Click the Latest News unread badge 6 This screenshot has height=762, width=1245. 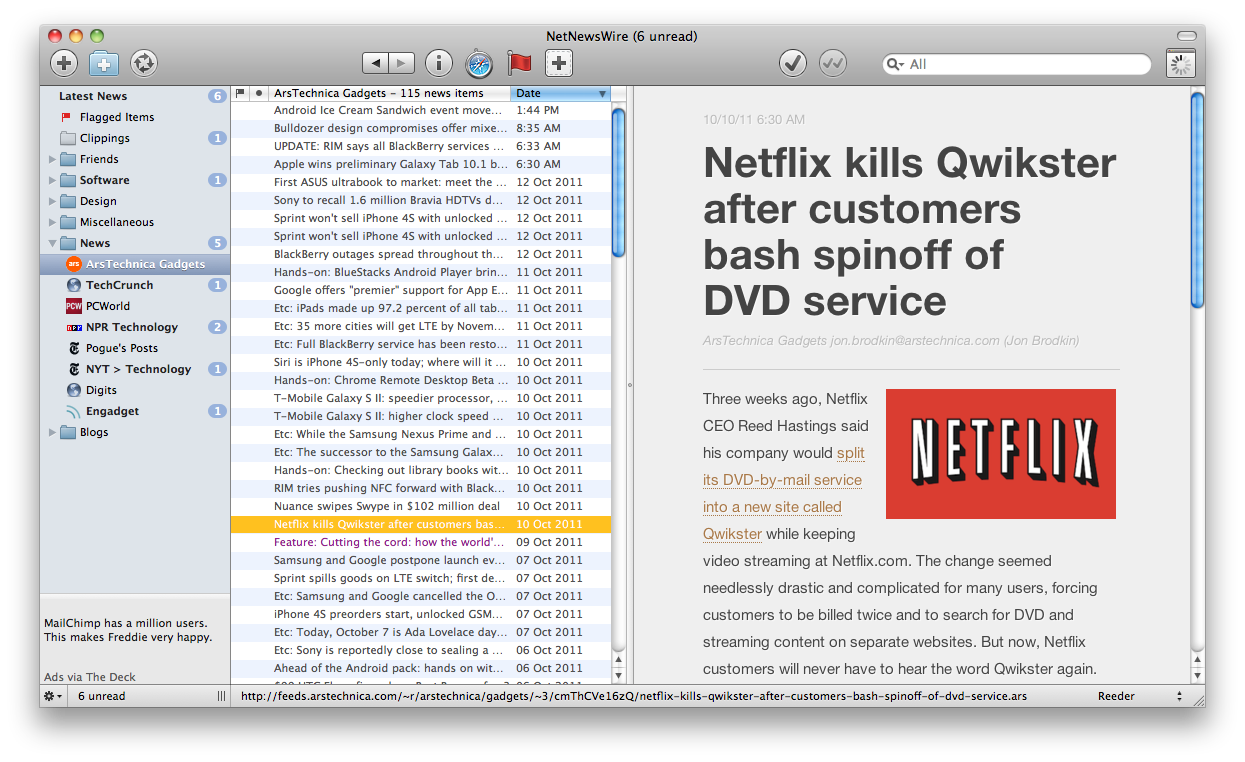(x=217, y=96)
